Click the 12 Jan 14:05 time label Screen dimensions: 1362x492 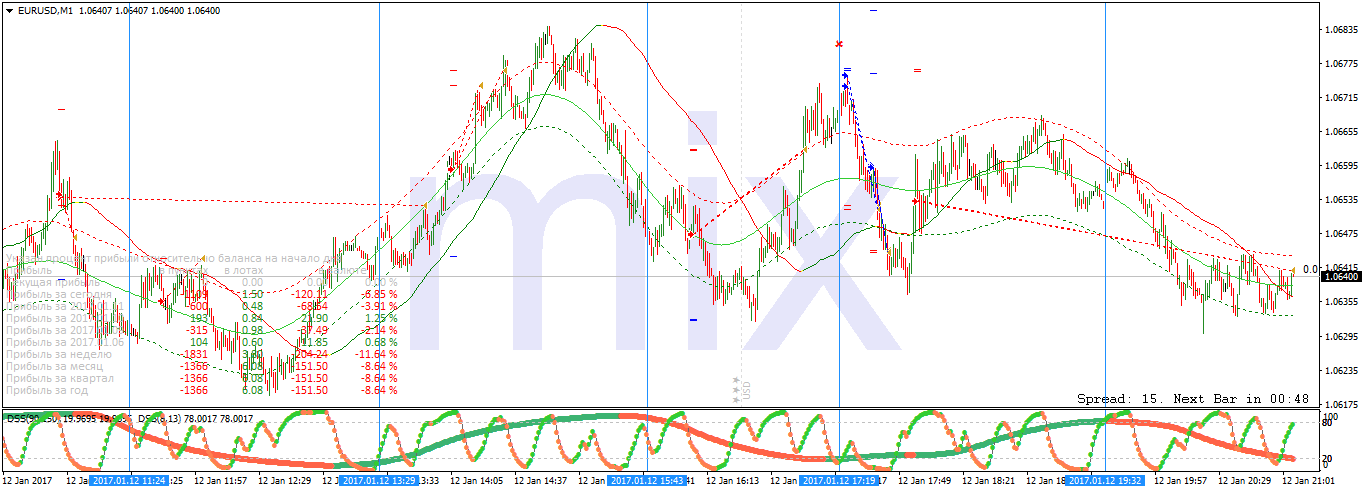(477, 481)
